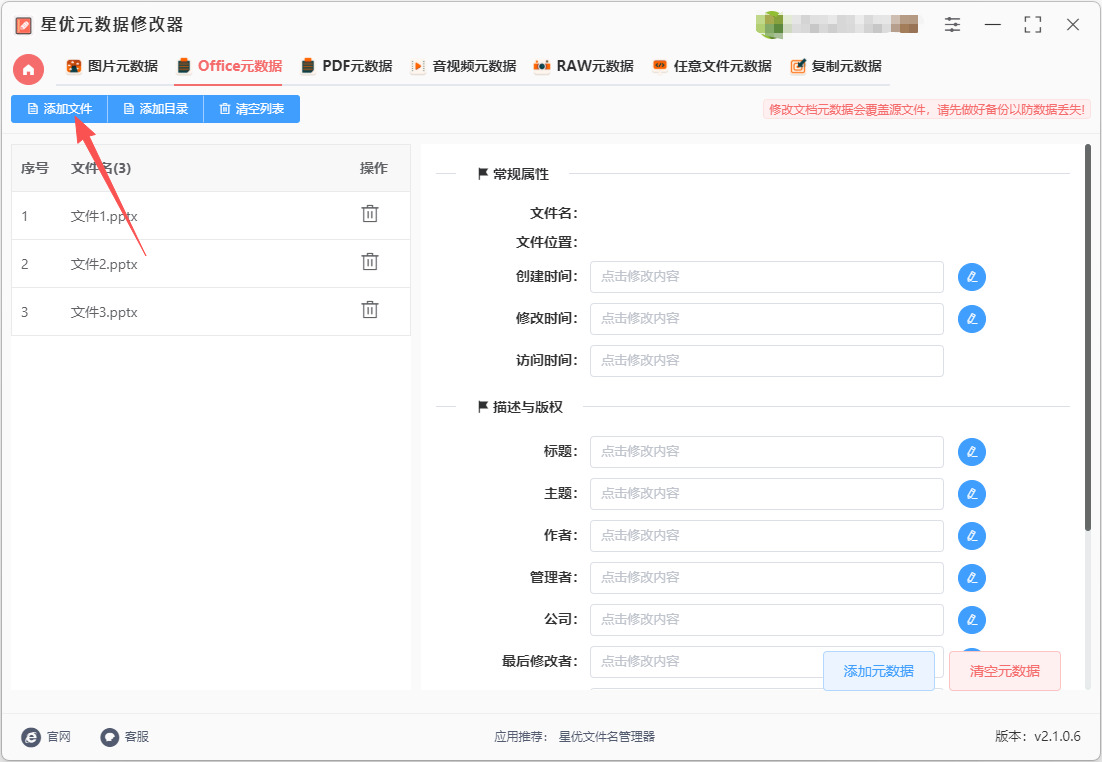Click the 添加元数据 button
The image size is (1102, 762).
(x=879, y=671)
